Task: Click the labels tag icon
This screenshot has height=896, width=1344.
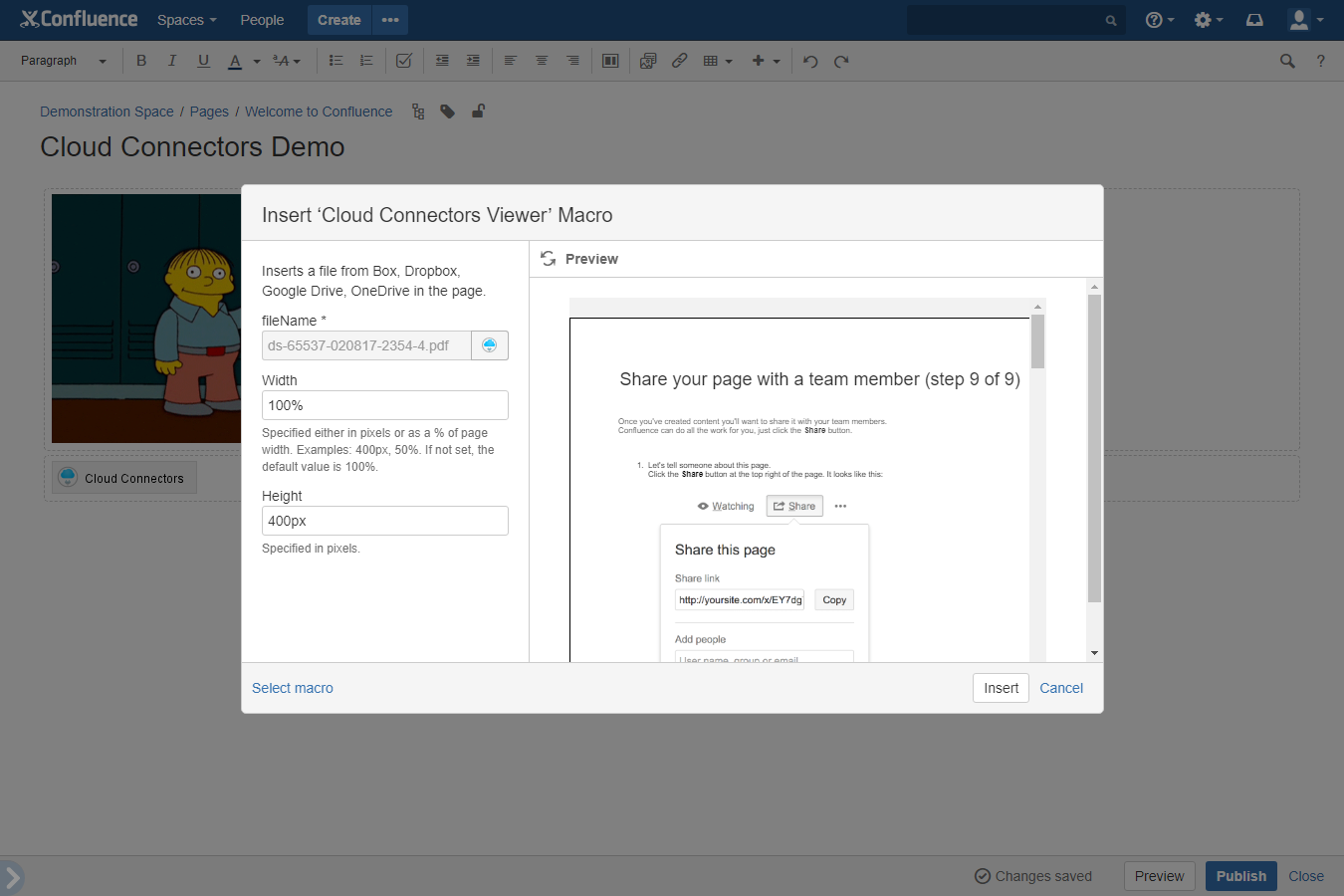Action: point(448,112)
